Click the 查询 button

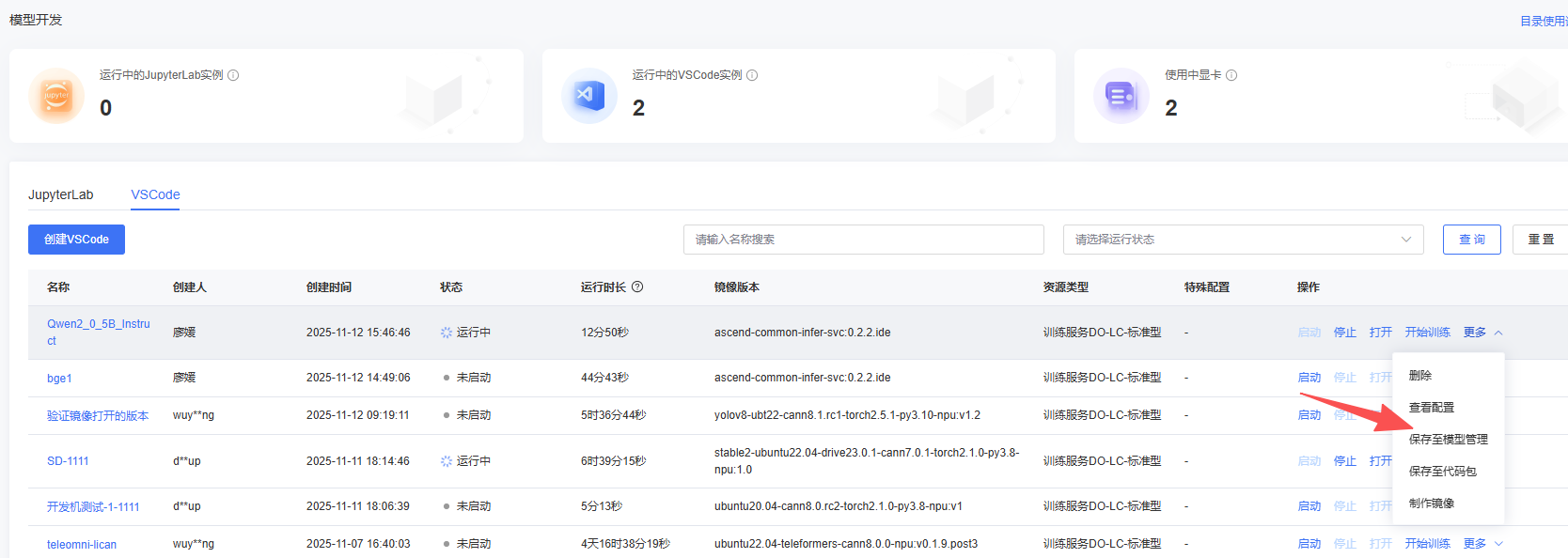[x=1471, y=240]
